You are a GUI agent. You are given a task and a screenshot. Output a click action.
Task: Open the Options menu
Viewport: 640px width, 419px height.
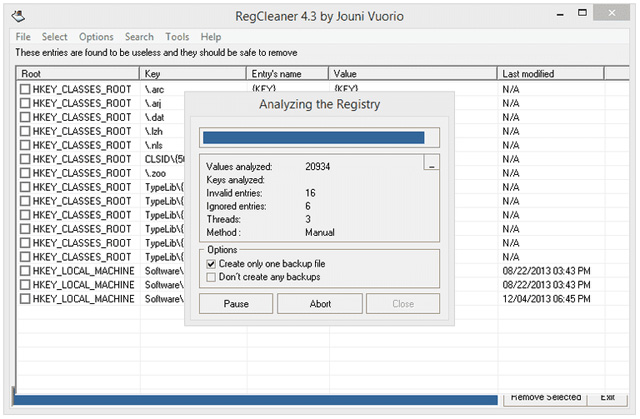96,37
